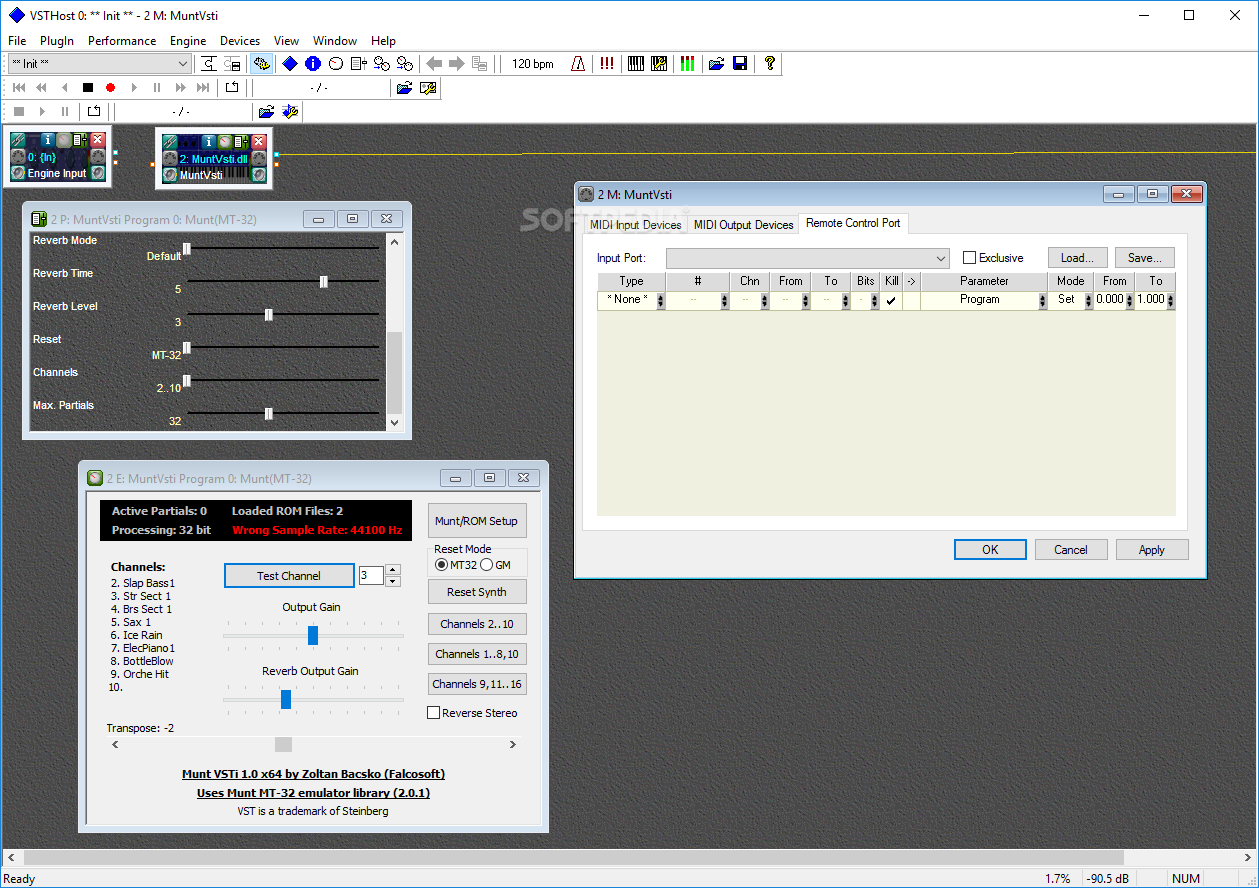
Task: Click the Test Channel number up arrow
Action: click(x=392, y=570)
